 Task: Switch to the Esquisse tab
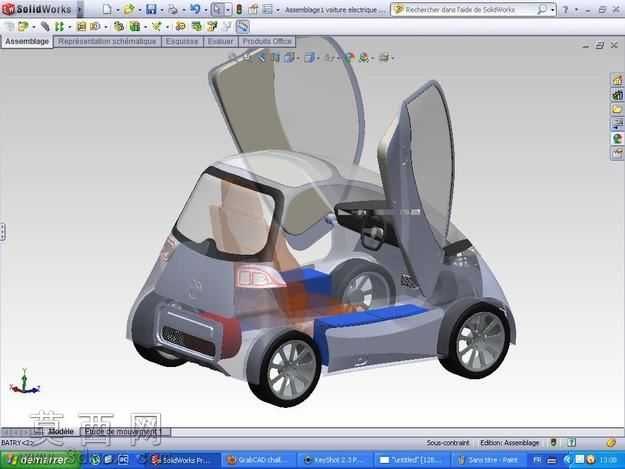182,41
